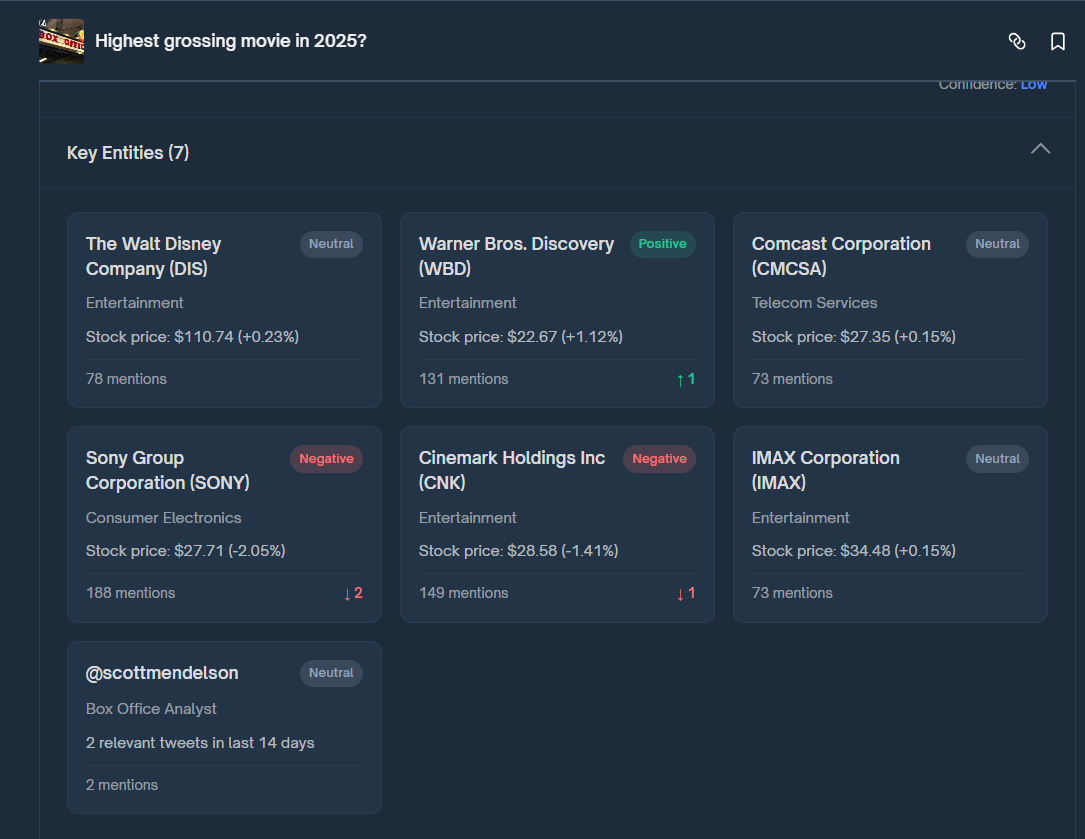Click Neutral badge on @scottmendelson card
The height and width of the screenshot is (839, 1085).
pyautogui.click(x=331, y=673)
